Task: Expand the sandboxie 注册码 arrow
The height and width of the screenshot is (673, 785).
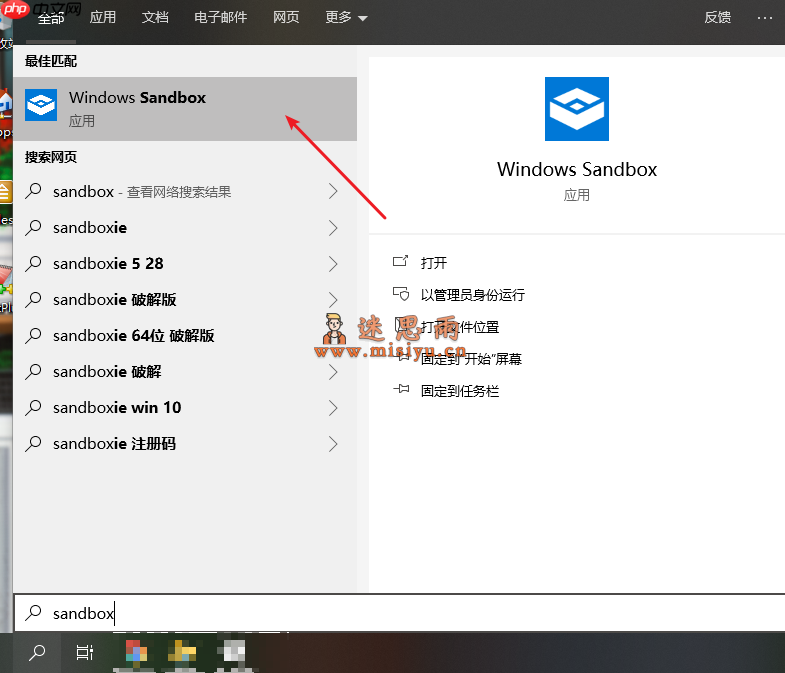Action: point(333,444)
